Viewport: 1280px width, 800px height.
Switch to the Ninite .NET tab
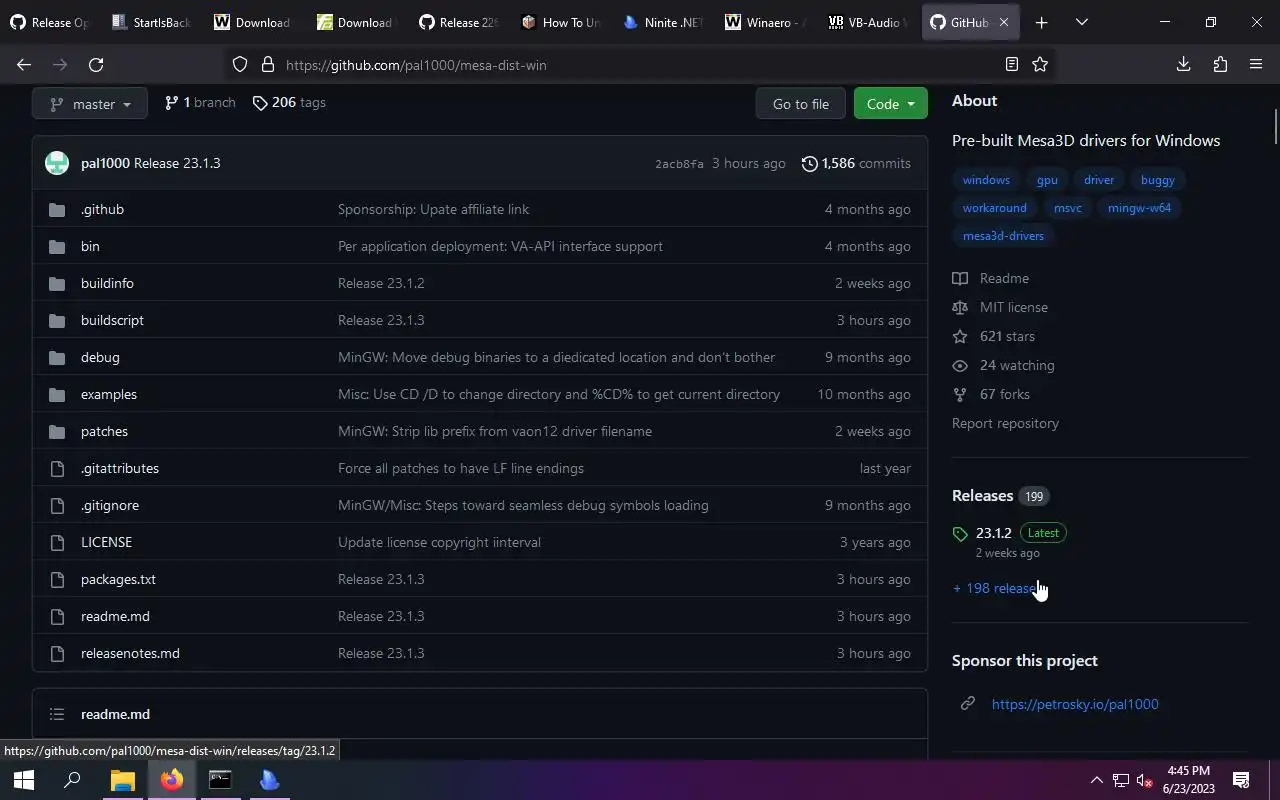[x=661, y=22]
